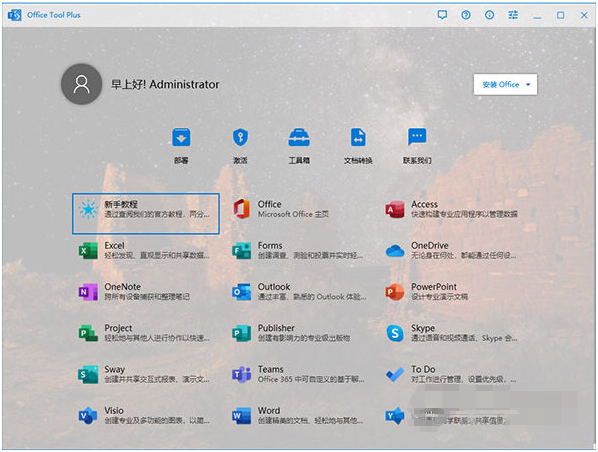The height and width of the screenshot is (452, 598).
Task: Open the 工具箱 (Toolbox) icon
Action: point(299,137)
